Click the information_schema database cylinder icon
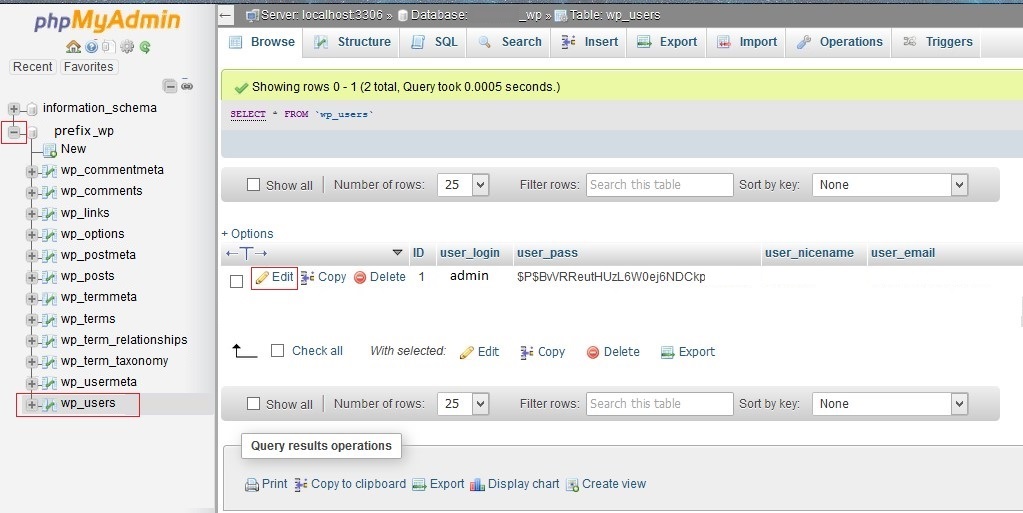The height and width of the screenshot is (513, 1023). coord(32,109)
